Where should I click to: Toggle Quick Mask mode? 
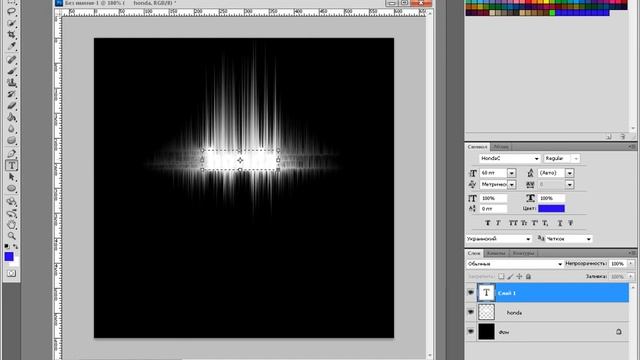point(11,273)
